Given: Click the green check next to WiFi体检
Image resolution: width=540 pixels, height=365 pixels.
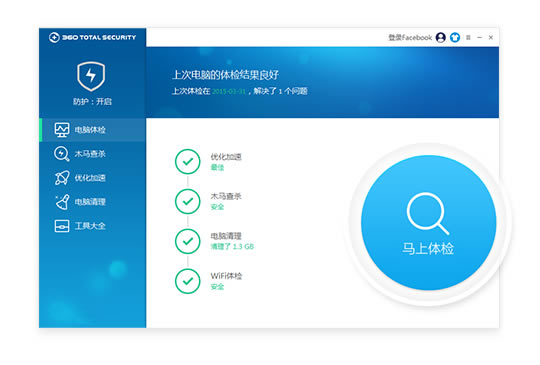Looking at the screenshot, I should click(188, 281).
